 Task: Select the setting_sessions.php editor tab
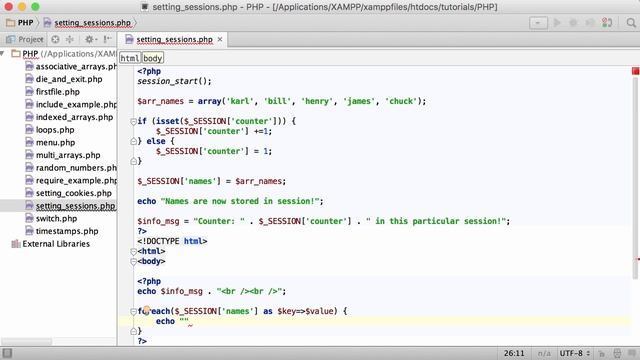click(174, 39)
